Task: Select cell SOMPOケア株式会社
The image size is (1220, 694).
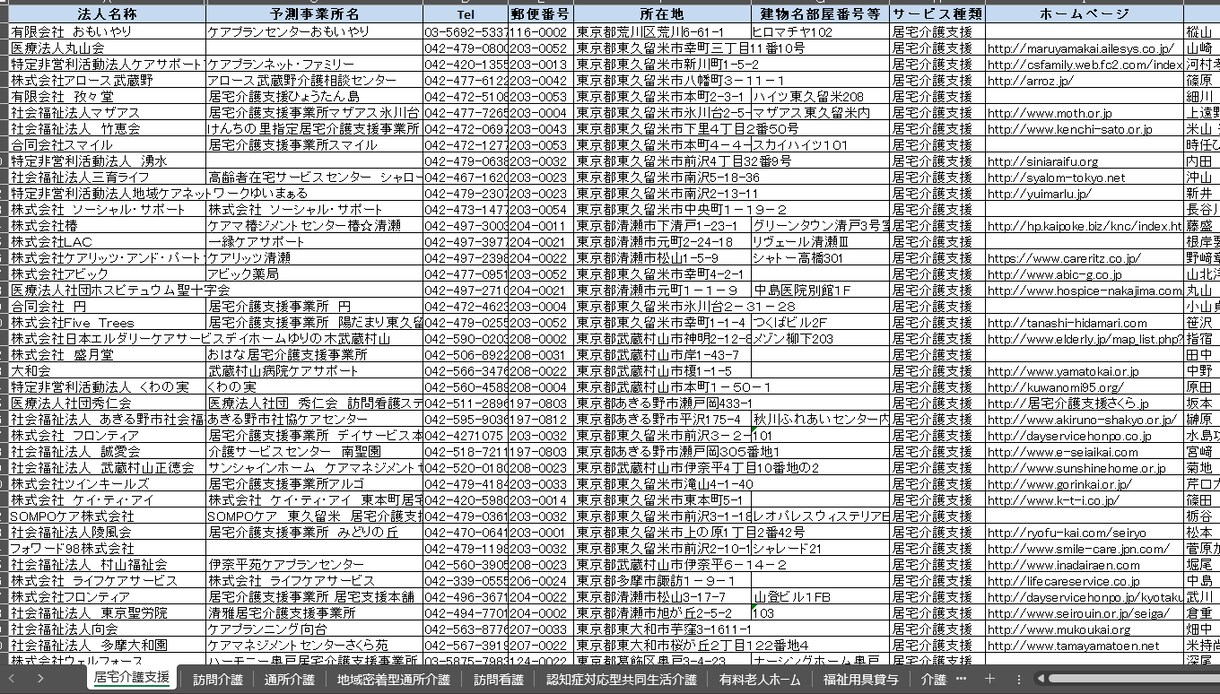Action: click(108, 517)
